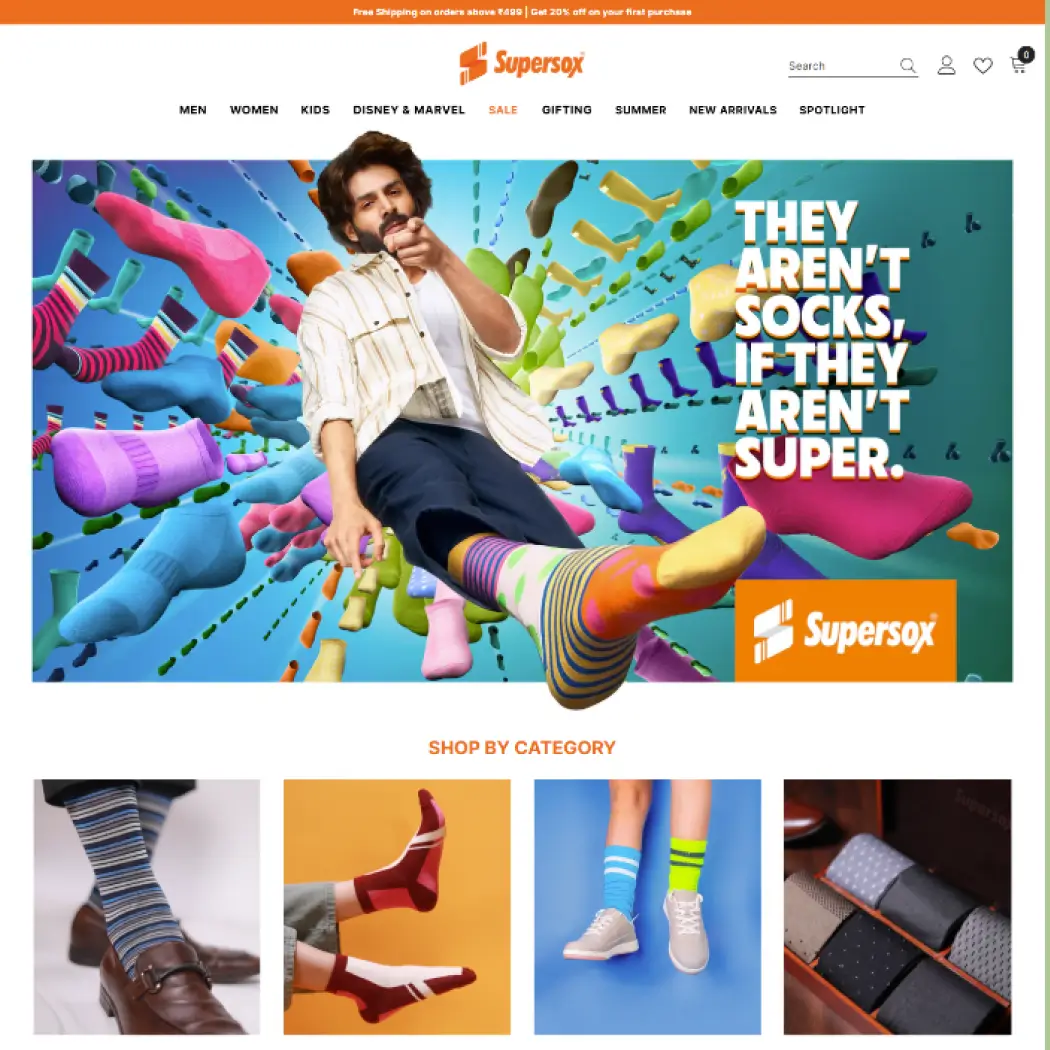Click the free shipping announcement bar

[522, 12]
